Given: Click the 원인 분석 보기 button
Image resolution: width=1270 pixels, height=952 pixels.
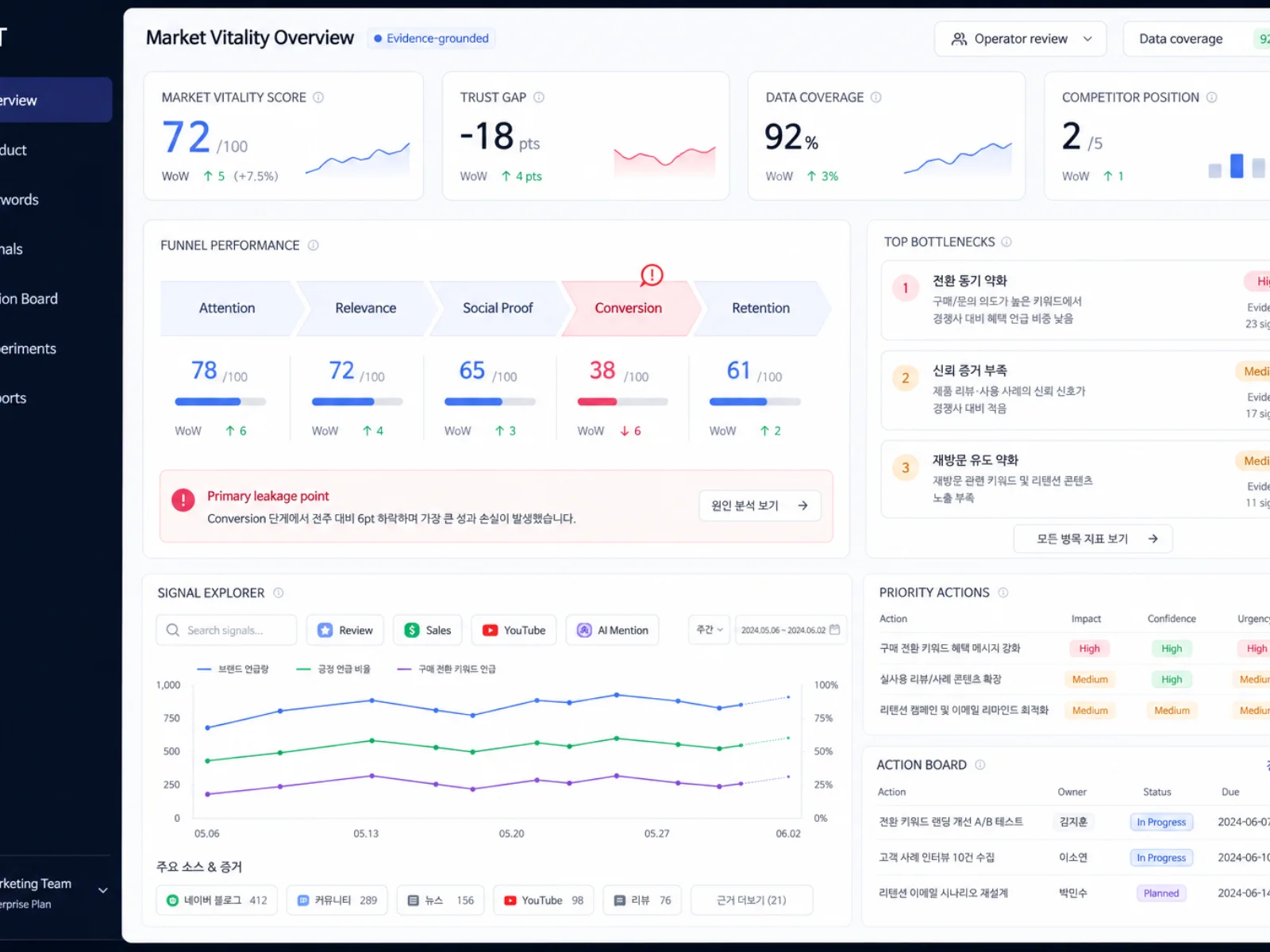Looking at the screenshot, I should [760, 505].
